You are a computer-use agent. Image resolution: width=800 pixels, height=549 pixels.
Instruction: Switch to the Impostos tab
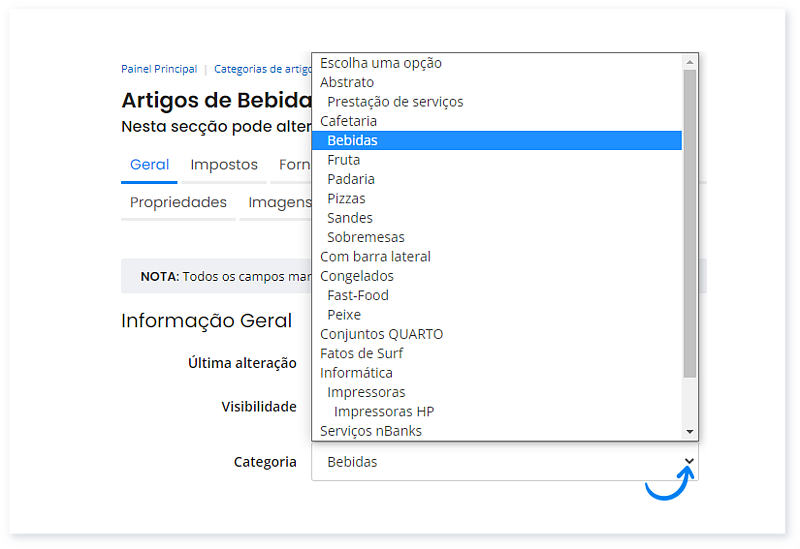[x=224, y=165]
